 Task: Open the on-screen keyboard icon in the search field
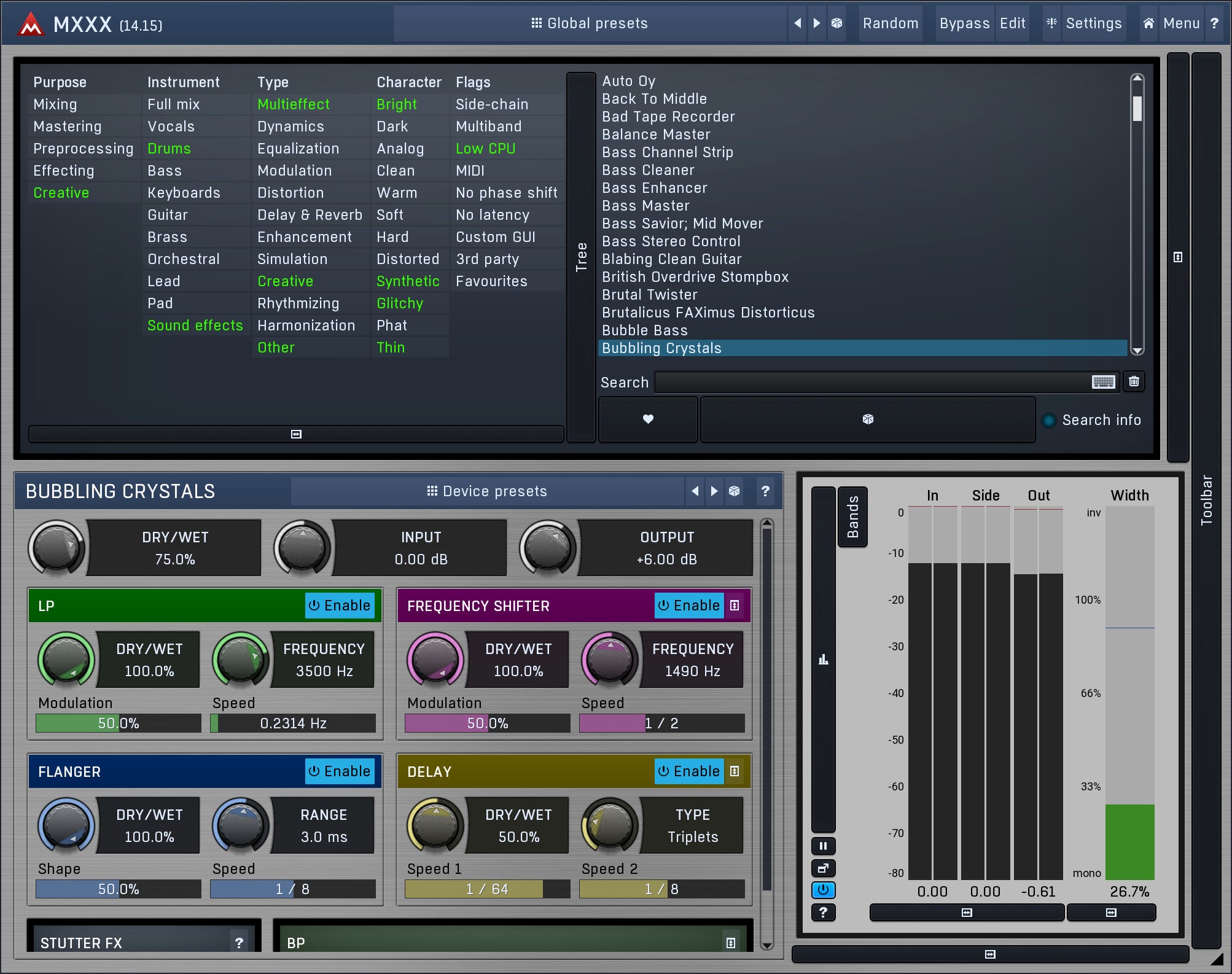1103,382
